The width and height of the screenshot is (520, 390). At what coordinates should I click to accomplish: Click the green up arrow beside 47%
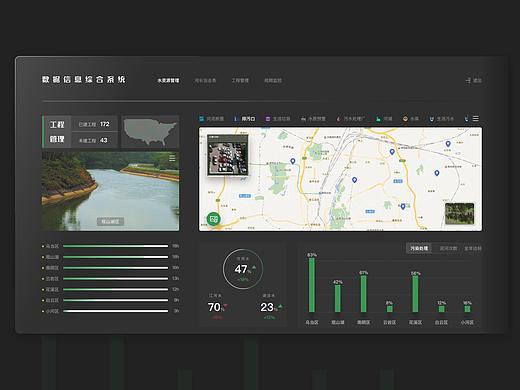(x=254, y=267)
